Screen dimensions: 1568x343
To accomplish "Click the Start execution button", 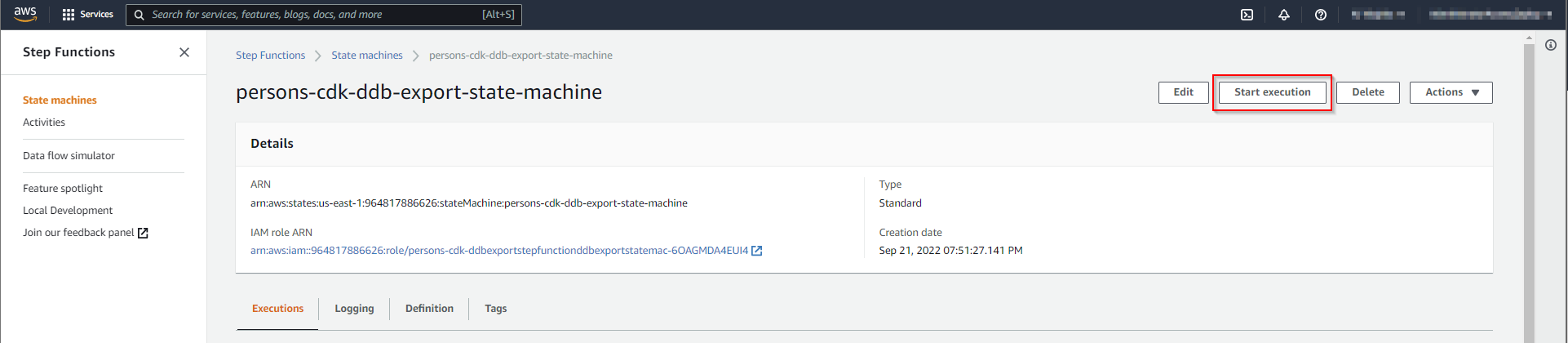I will click(1272, 92).
